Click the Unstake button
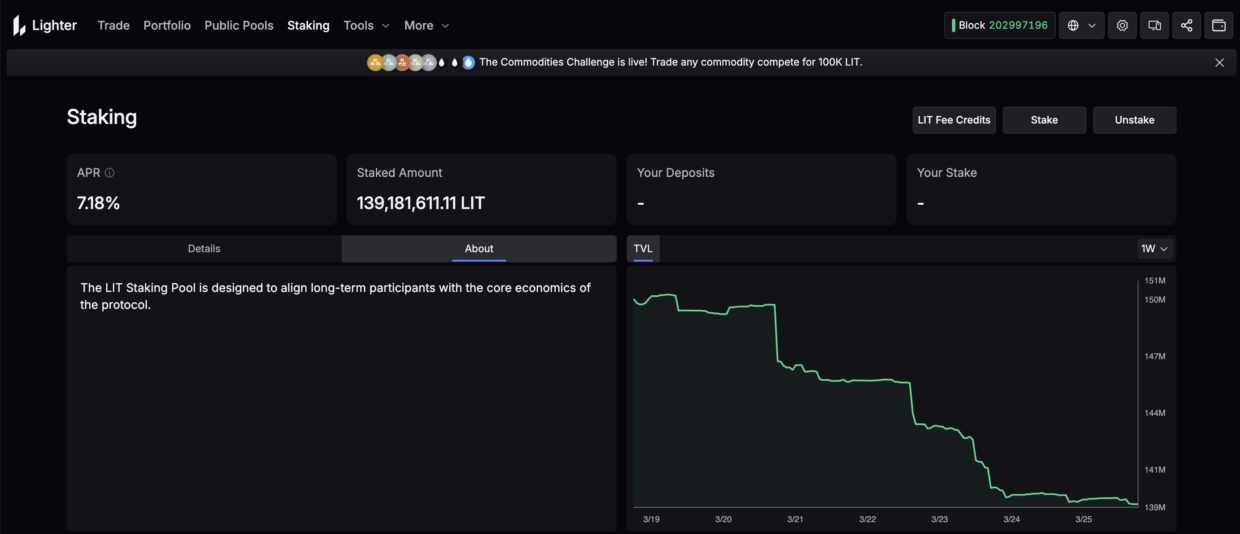 pos(1134,120)
